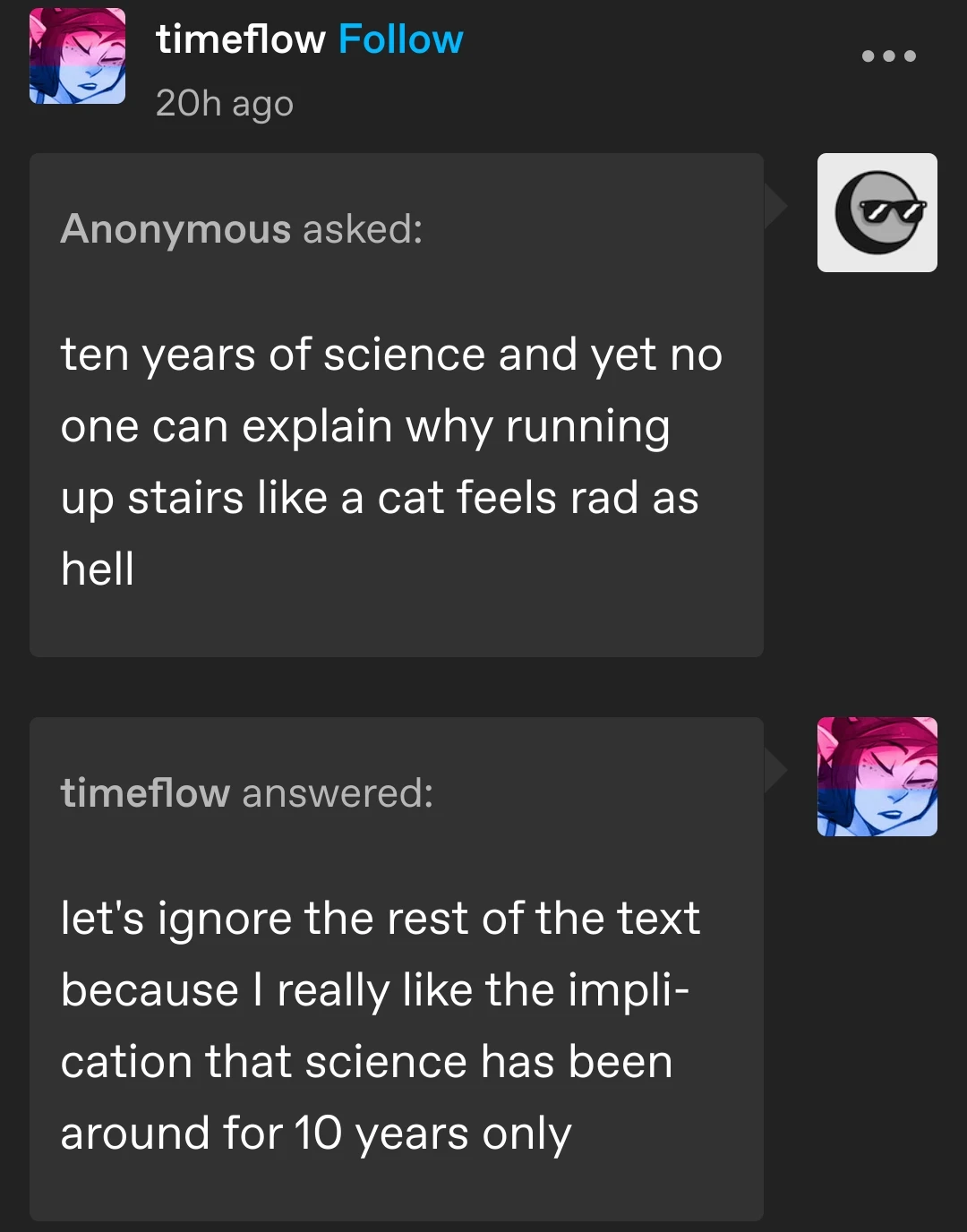The height and width of the screenshot is (1232, 967).
Task: Open the three-dot post options menu
Action: click(888, 56)
